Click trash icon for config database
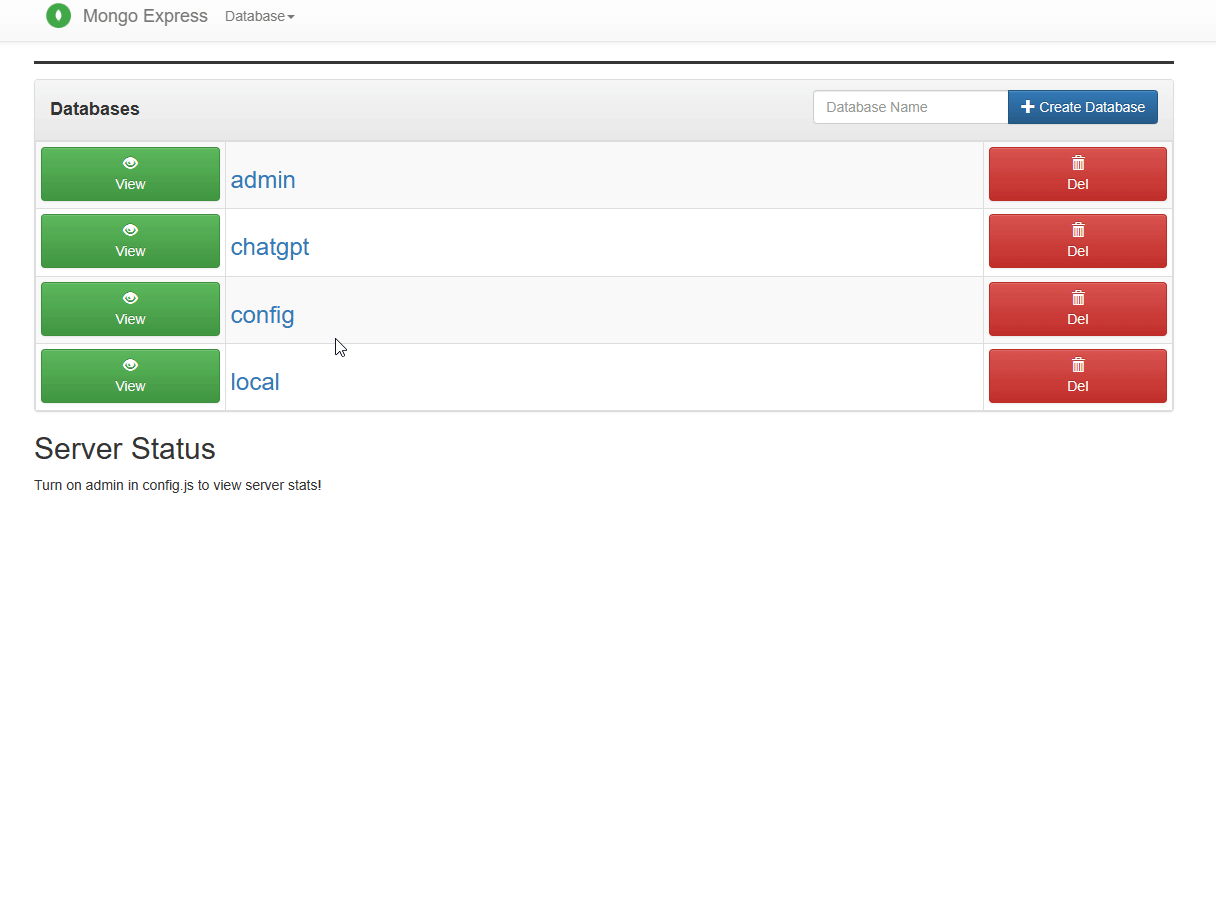Image resolution: width=1216 pixels, height=919 pixels. [1078, 298]
